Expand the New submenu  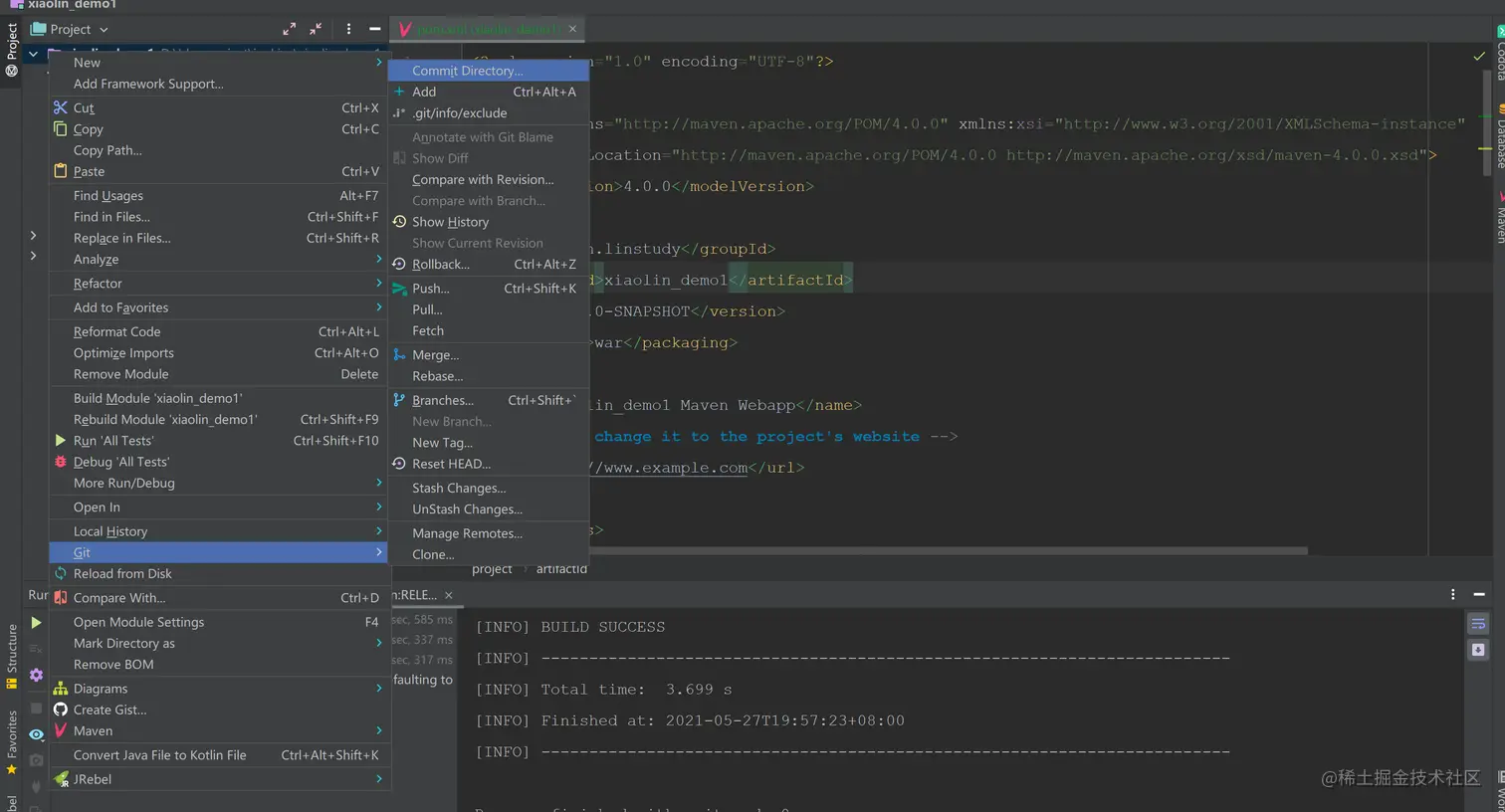pos(219,62)
